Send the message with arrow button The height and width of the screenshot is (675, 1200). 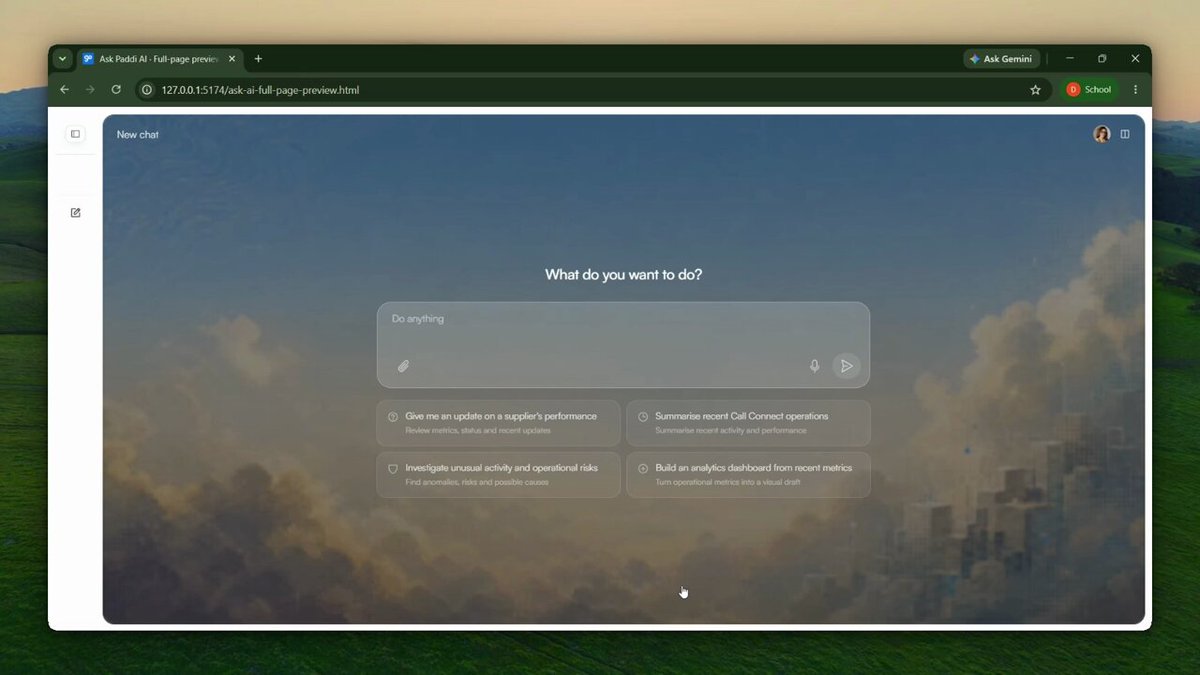coord(846,366)
